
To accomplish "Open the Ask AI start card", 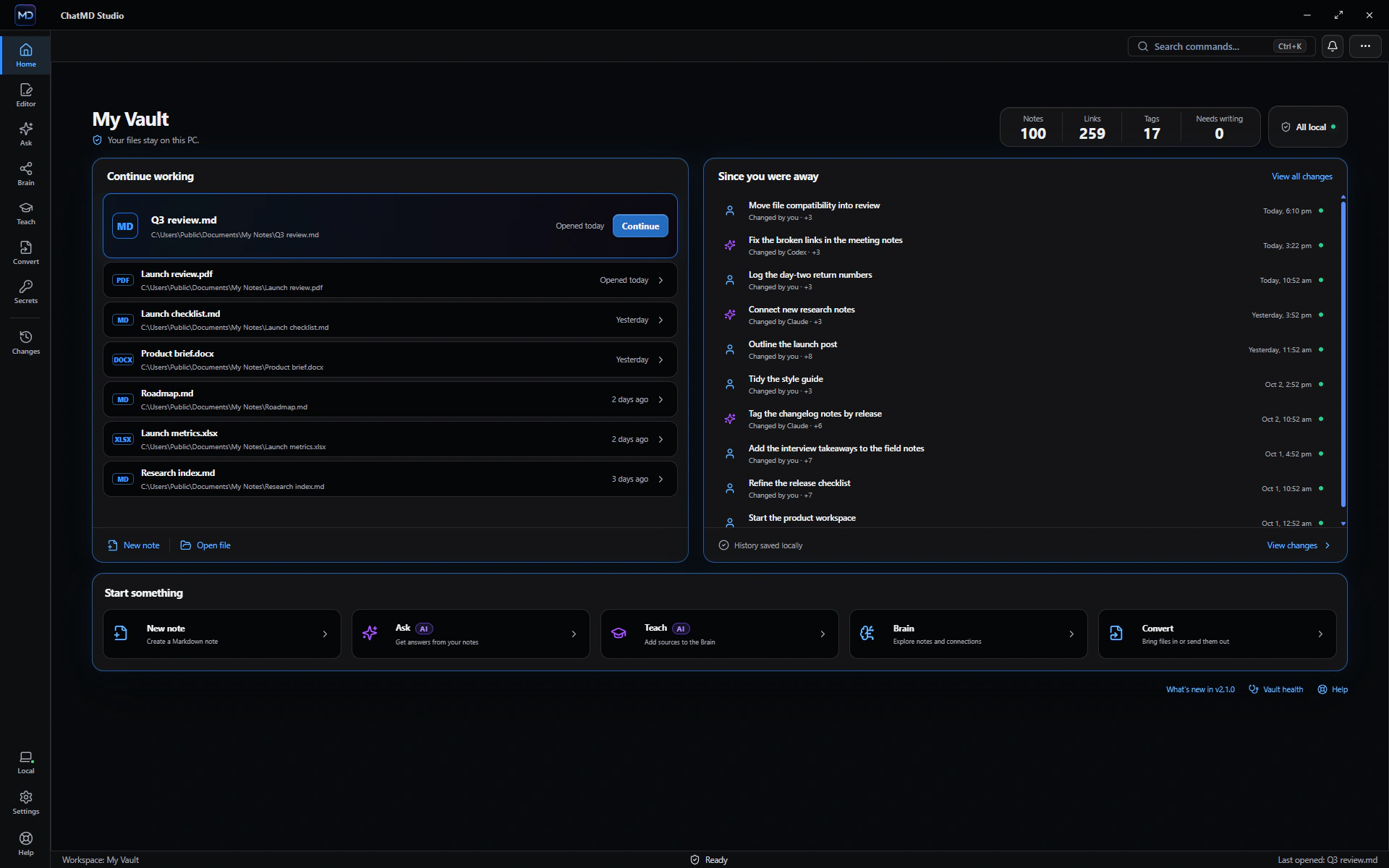I will click(471, 634).
